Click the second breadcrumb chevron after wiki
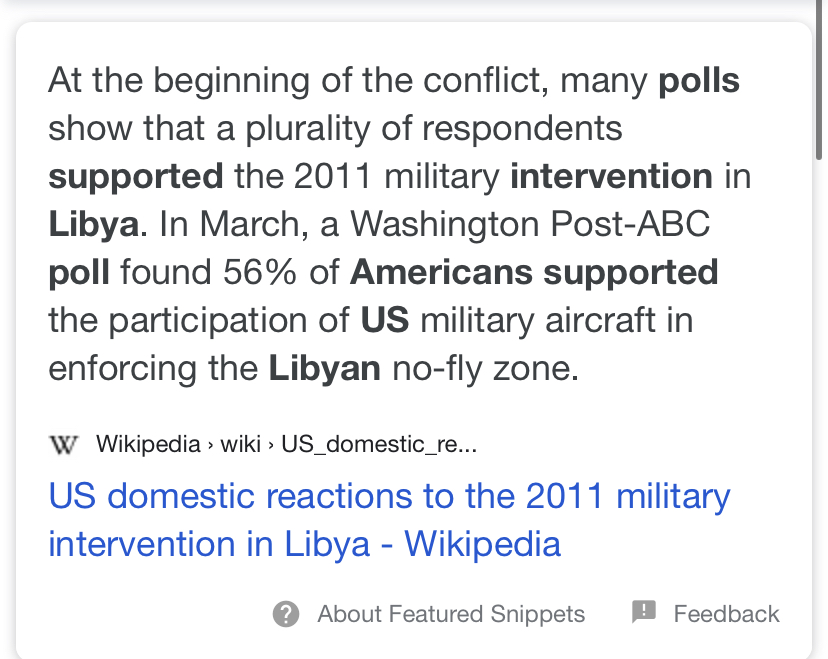Image resolution: width=828 pixels, height=659 pixels. pos(271,446)
